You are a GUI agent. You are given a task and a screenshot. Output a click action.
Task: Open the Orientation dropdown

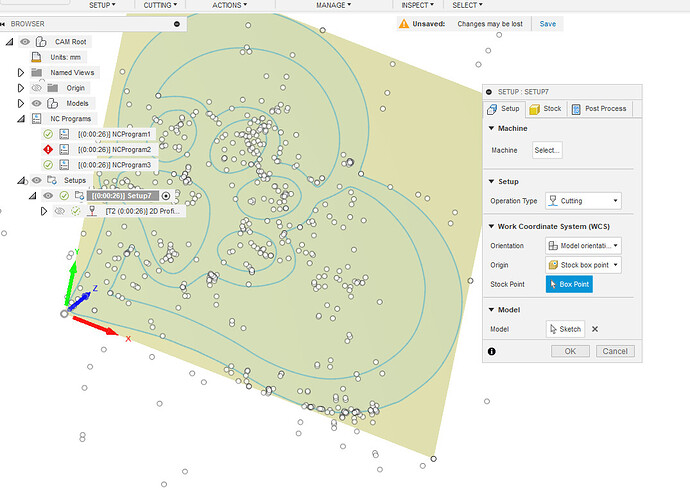pyautogui.click(x=583, y=245)
